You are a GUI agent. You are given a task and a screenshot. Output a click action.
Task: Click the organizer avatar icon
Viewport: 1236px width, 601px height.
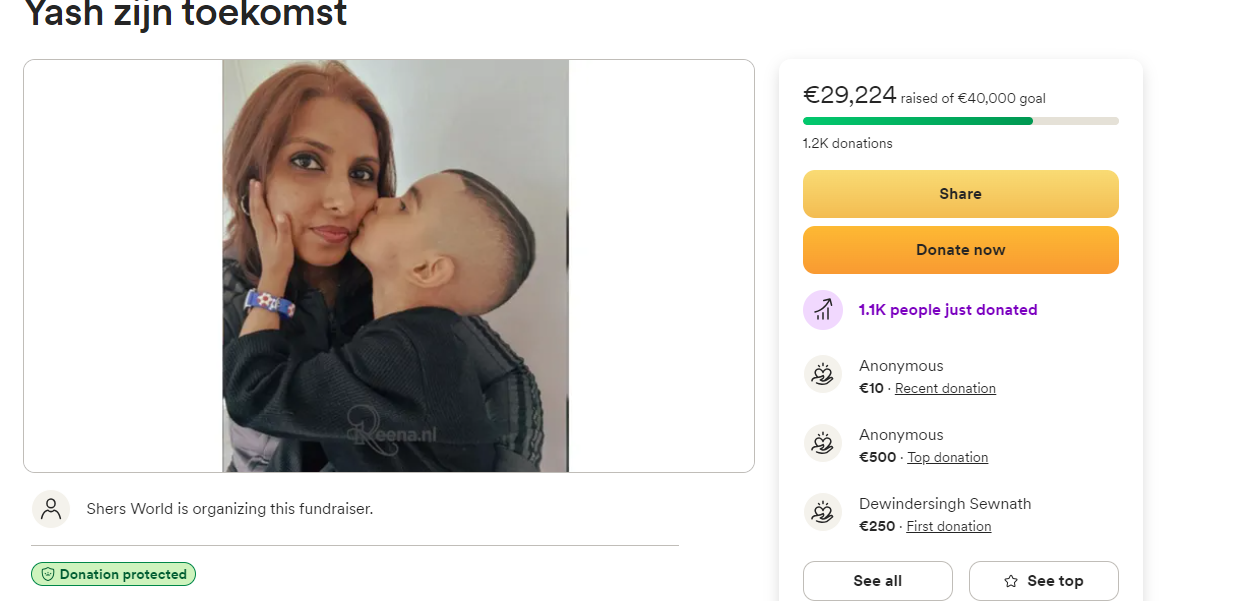(x=51, y=509)
